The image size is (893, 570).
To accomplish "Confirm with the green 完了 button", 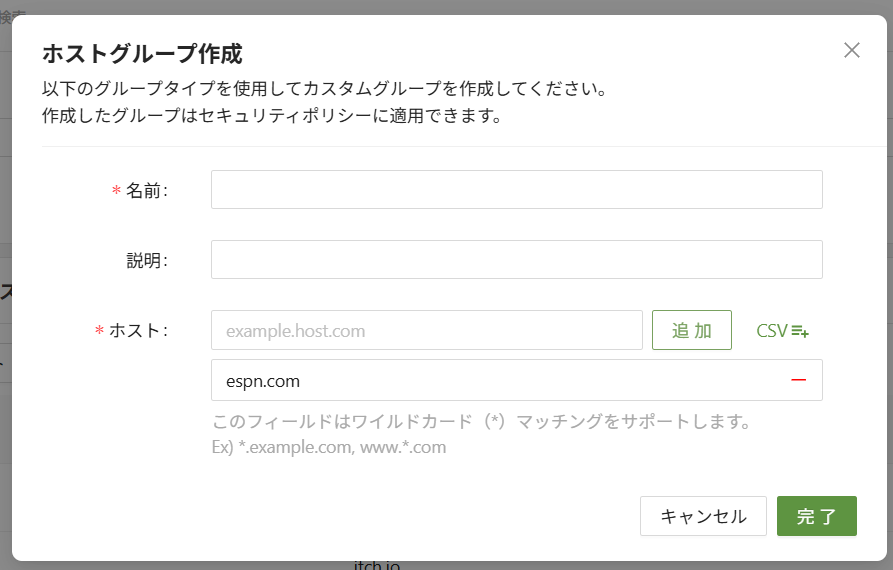I will pyautogui.click(x=816, y=516).
